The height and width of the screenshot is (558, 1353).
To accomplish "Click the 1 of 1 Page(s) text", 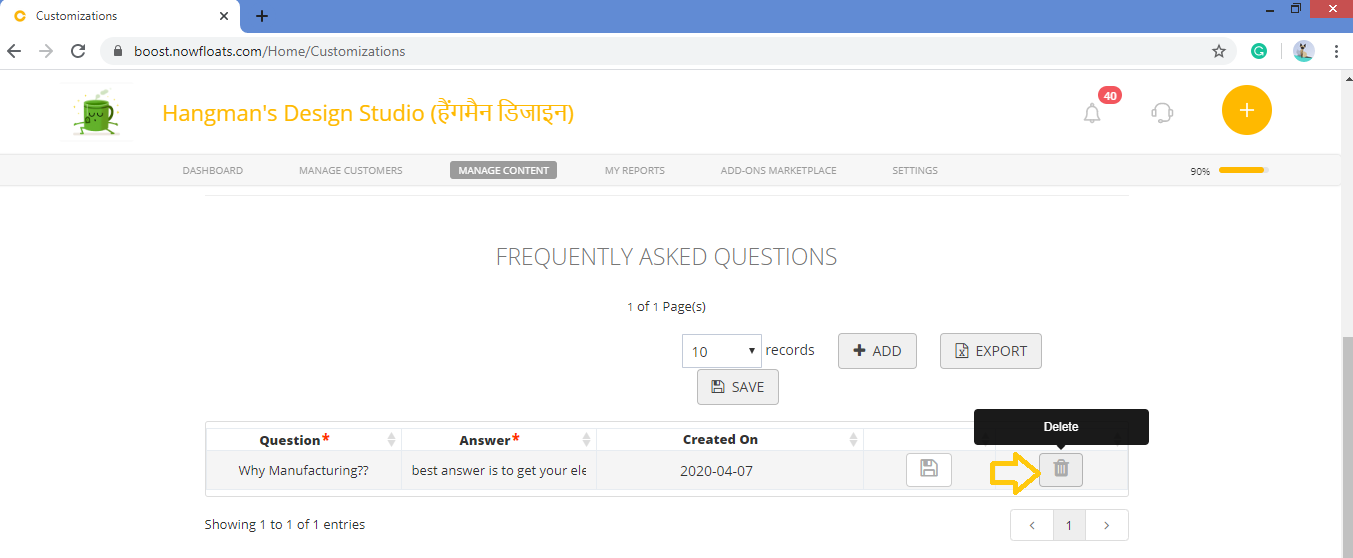I will (666, 307).
